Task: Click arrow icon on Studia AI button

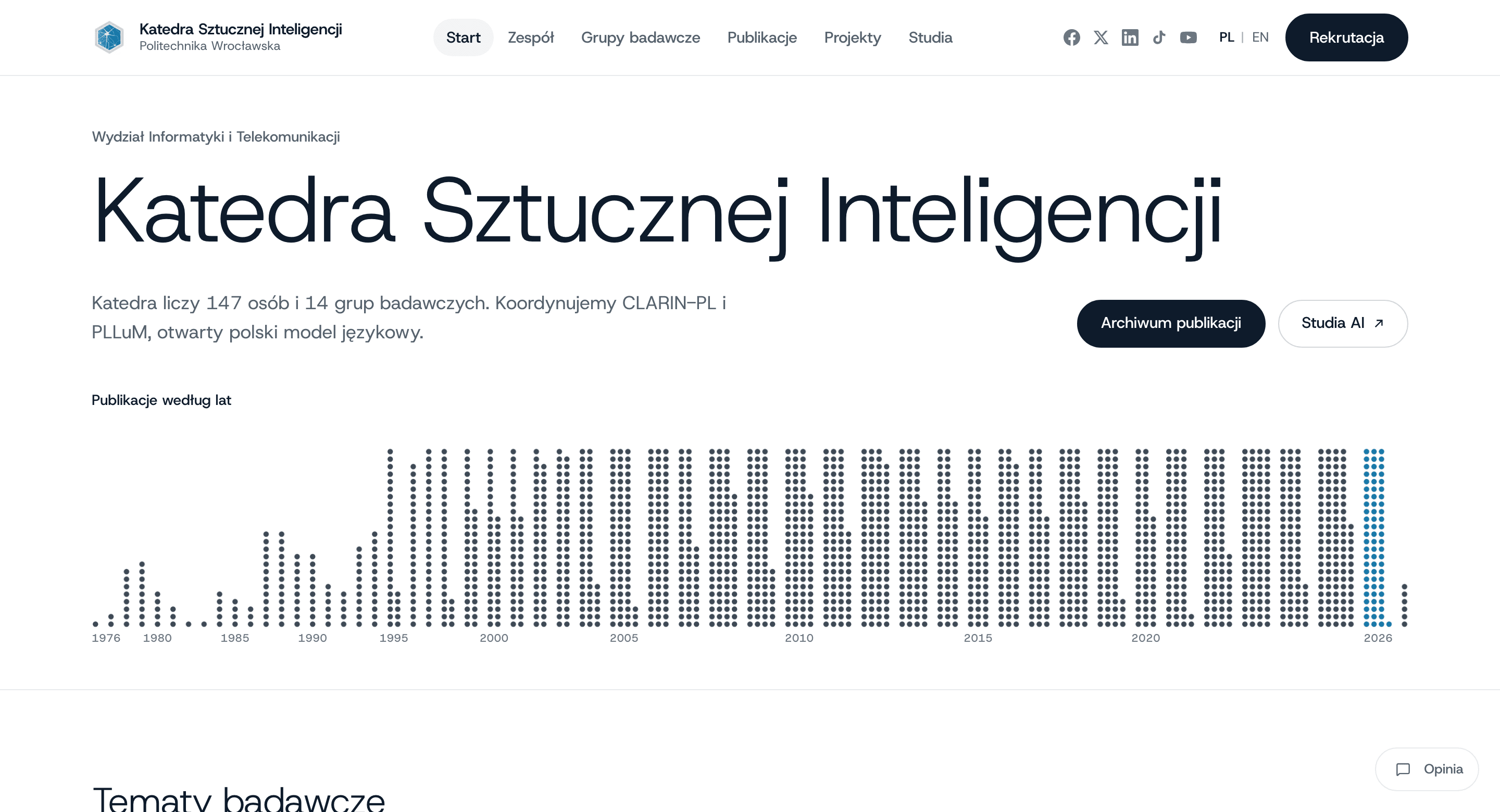Action: [x=1378, y=323]
